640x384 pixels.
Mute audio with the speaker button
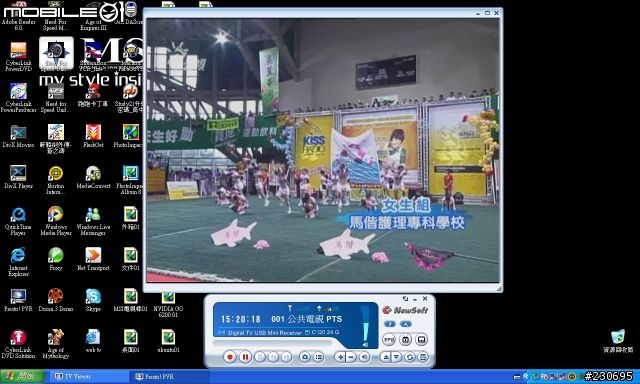click(x=364, y=357)
